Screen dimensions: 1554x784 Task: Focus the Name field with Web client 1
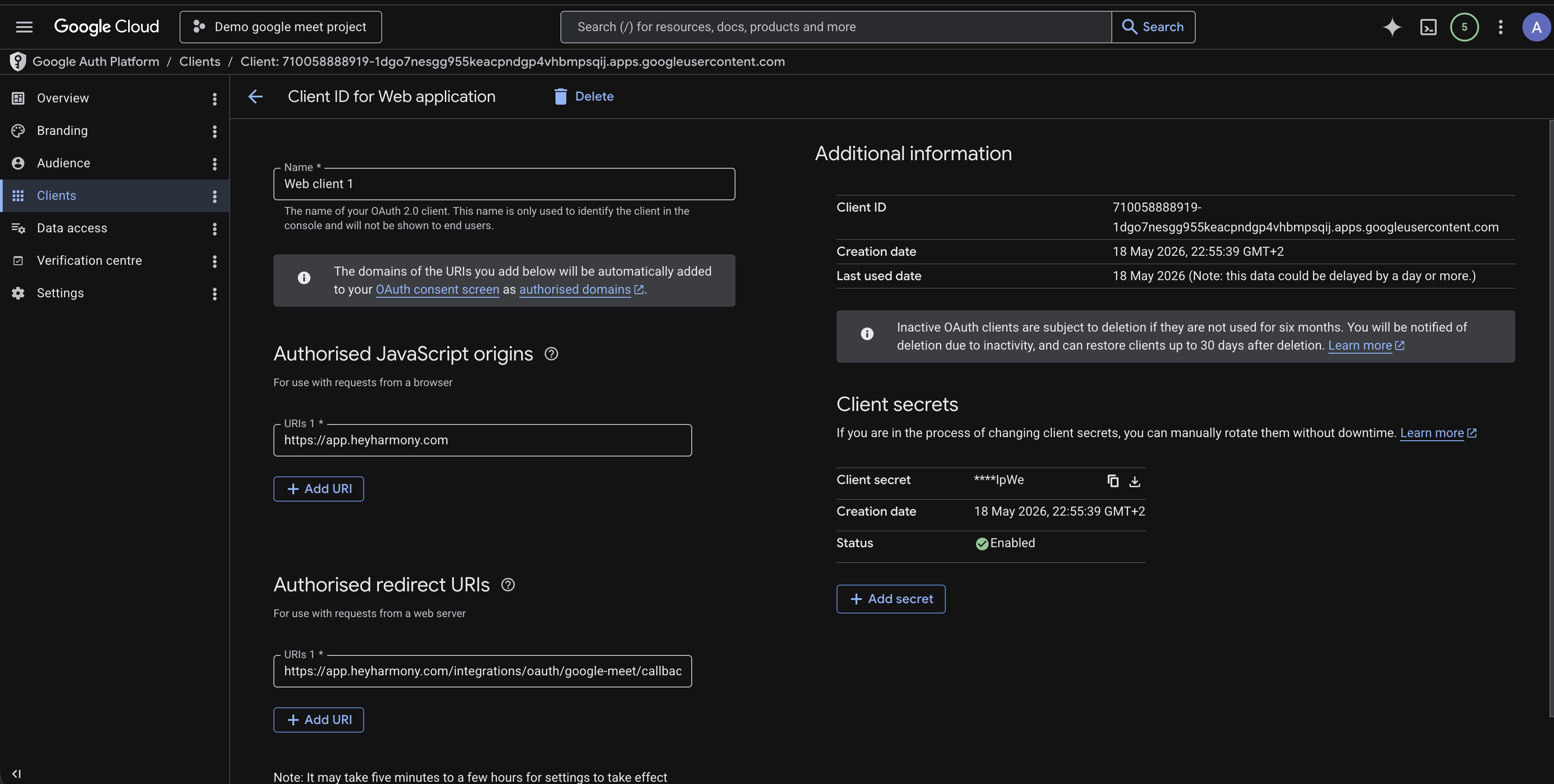(504, 184)
